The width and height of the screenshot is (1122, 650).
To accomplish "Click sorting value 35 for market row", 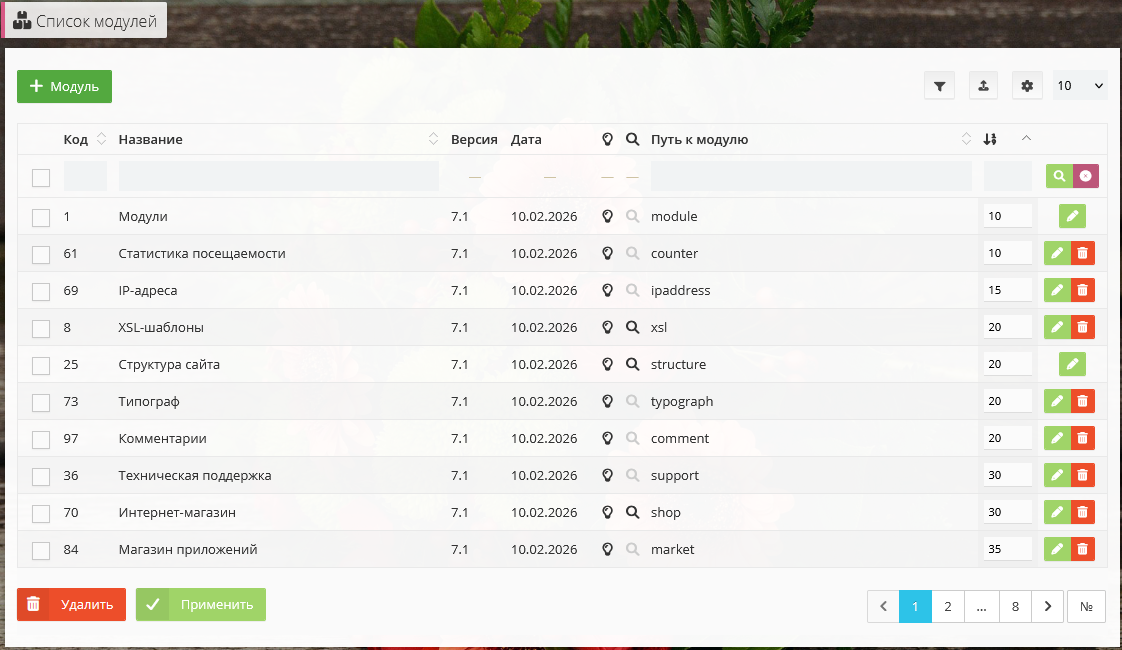I will point(1008,549).
